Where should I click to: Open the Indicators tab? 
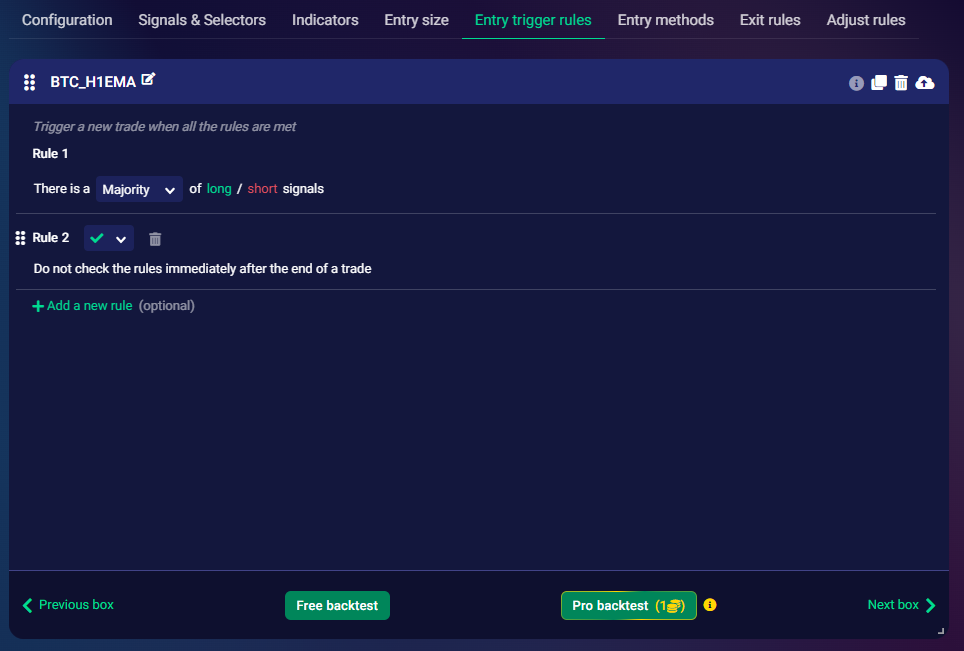(x=325, y=20)
